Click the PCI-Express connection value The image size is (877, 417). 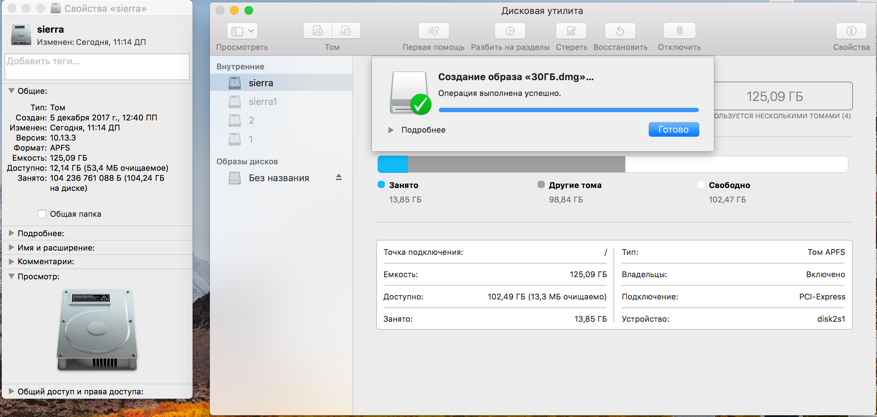coord(822,297)
